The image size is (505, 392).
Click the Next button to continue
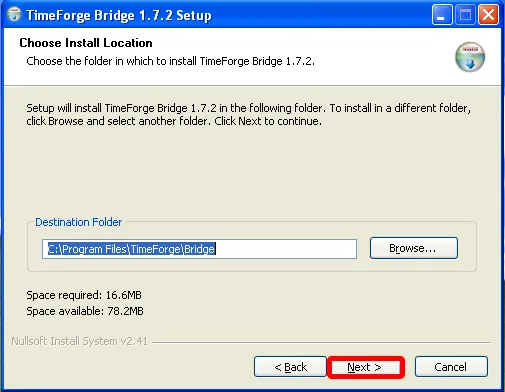coord(366,367)
